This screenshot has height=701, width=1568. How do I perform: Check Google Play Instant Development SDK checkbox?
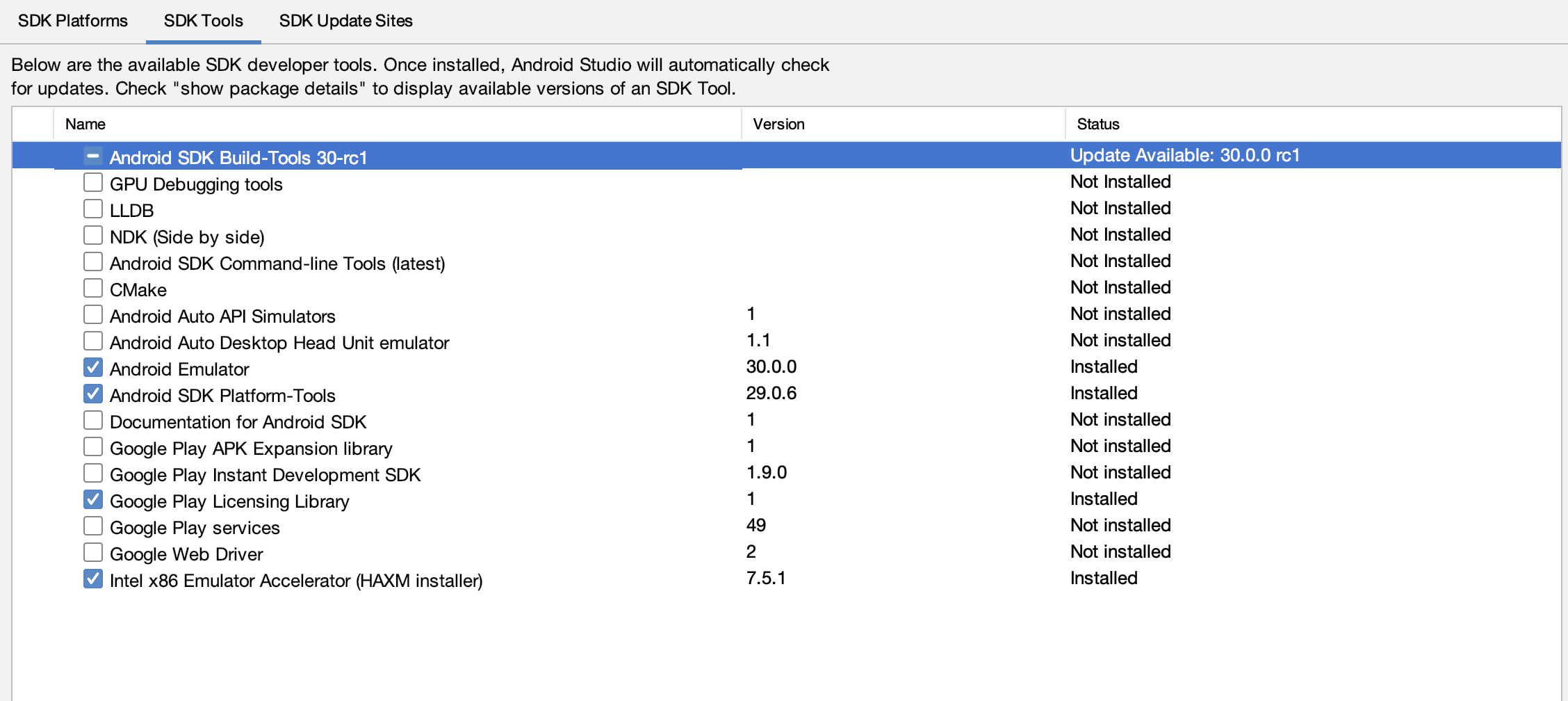coord(93,473)
